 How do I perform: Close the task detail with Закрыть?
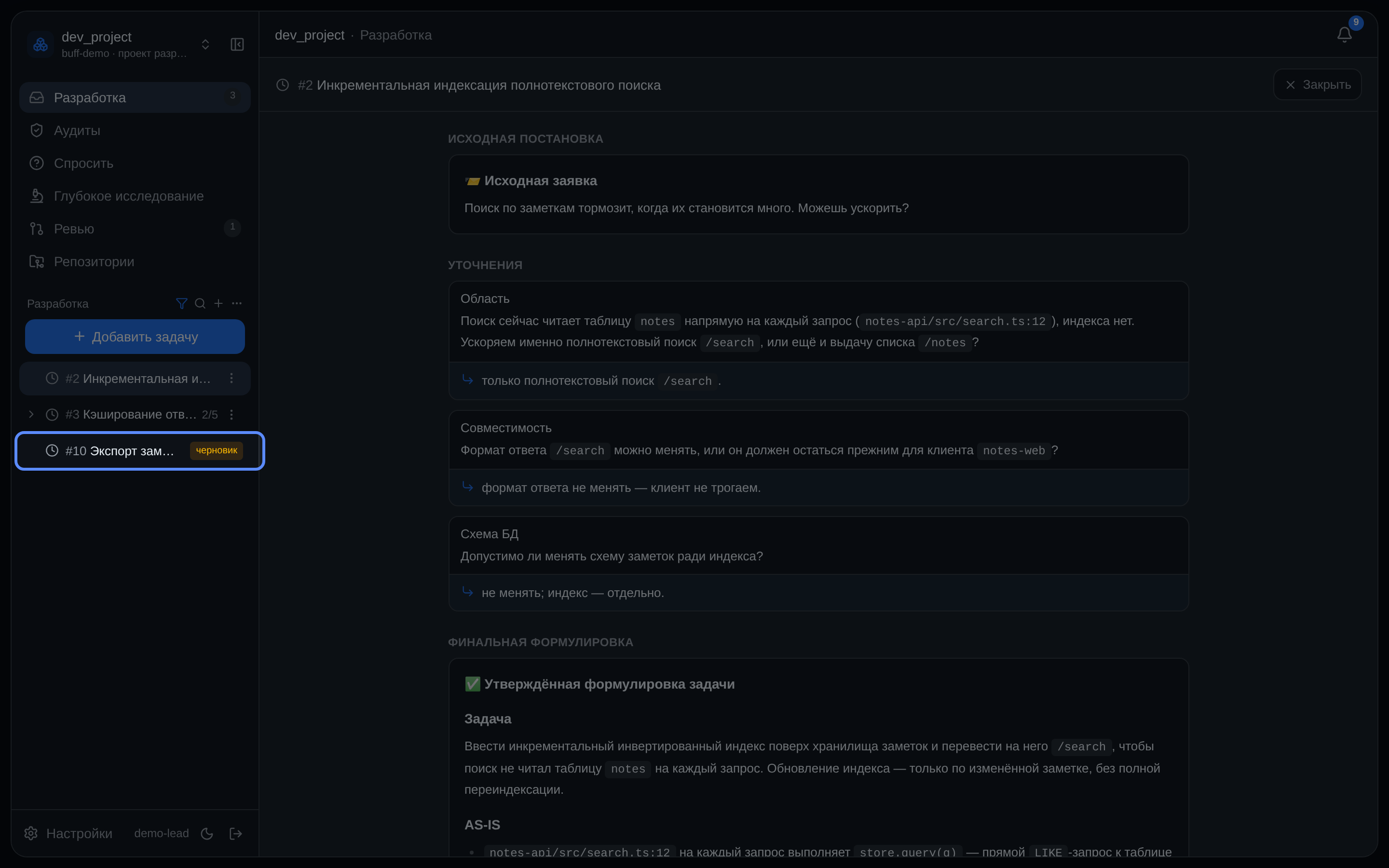(x=1317, y=84)
